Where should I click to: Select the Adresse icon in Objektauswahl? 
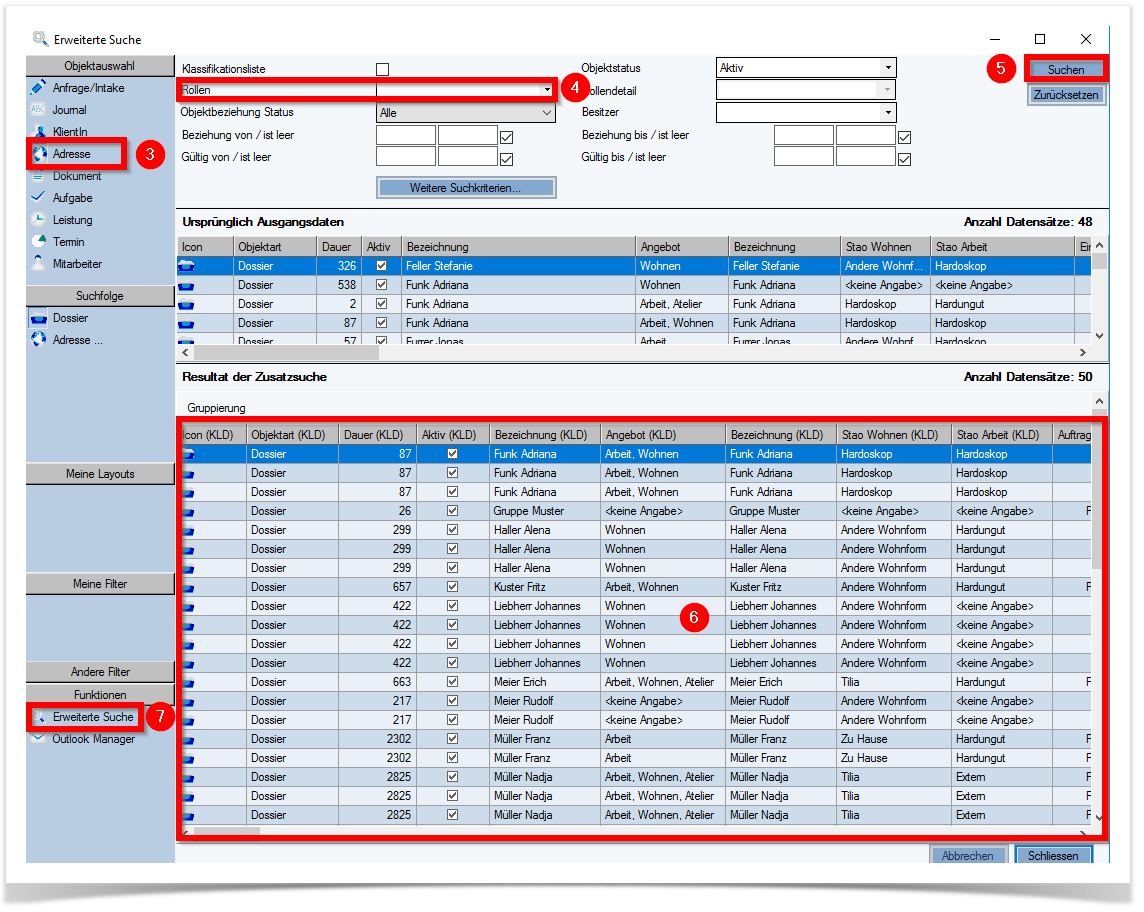tap(39, 154)
